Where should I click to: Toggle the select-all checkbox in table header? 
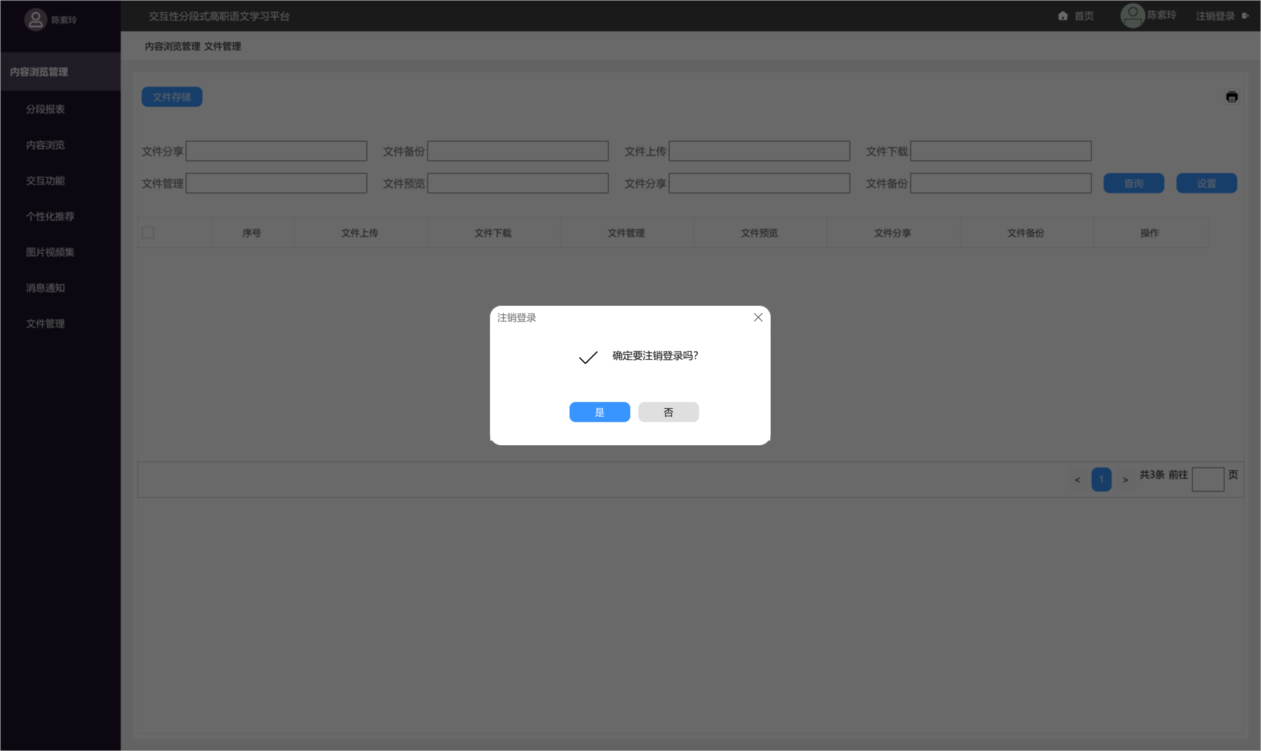click(148, 233)
